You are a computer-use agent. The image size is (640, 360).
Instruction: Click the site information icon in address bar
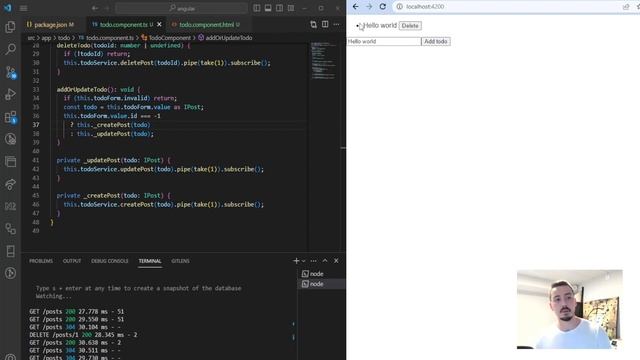(x=400, y=7)
